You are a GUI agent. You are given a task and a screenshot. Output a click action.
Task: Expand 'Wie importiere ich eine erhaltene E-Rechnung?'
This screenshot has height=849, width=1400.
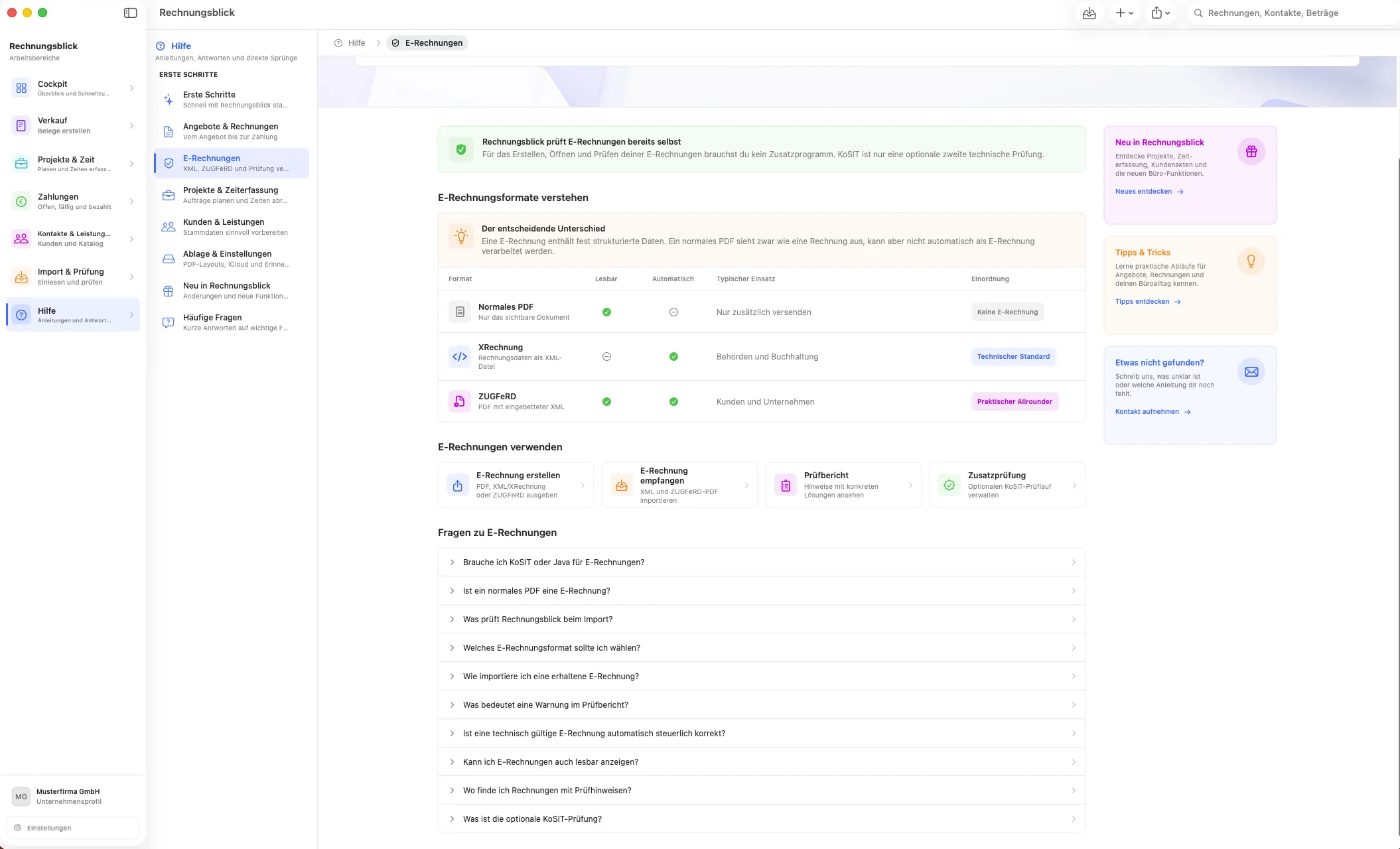[761, 677]
